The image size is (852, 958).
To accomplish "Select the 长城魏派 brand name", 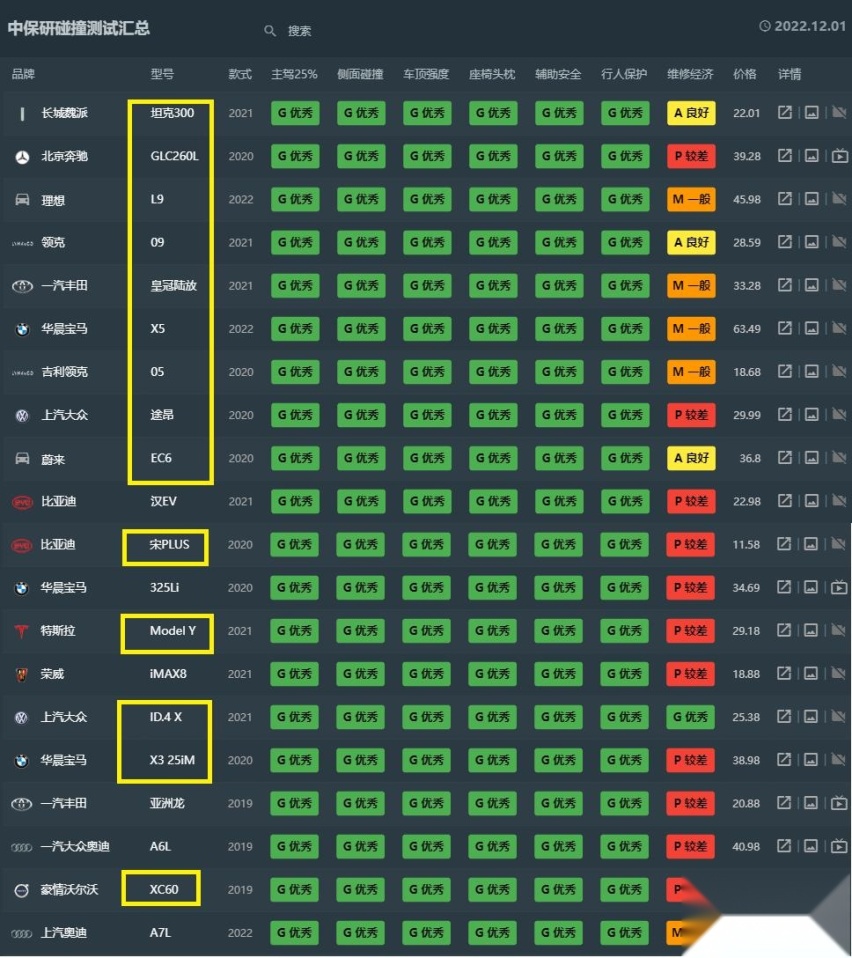I will pyautogui.click(x=65, y=113).
